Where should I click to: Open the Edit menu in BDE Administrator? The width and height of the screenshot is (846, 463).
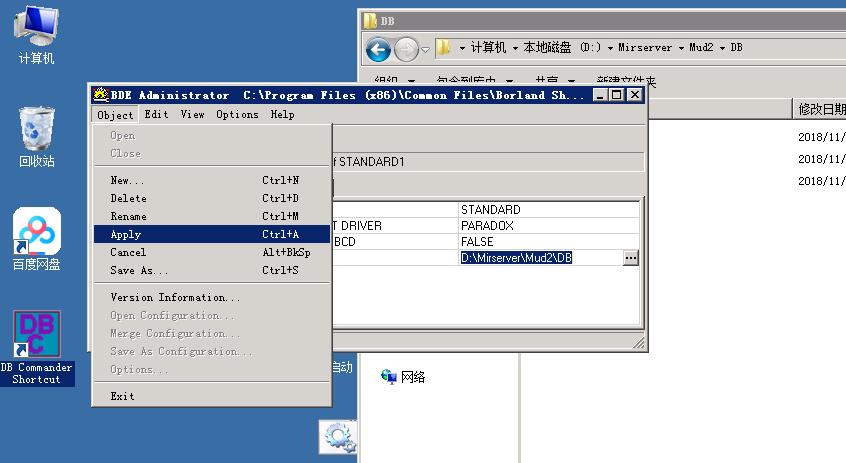click(156, 114)
